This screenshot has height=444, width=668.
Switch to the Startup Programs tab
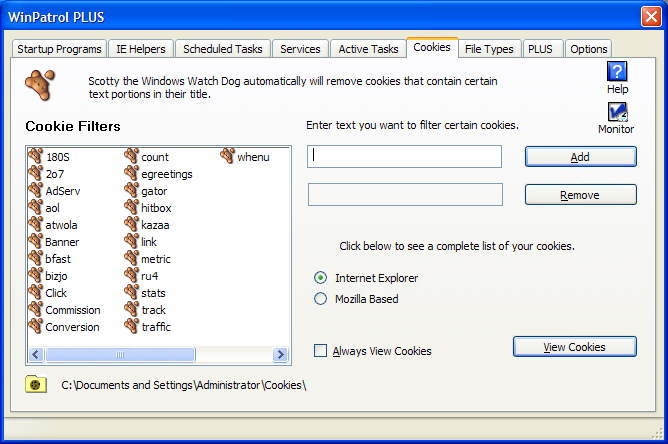[x=59, y=49]
